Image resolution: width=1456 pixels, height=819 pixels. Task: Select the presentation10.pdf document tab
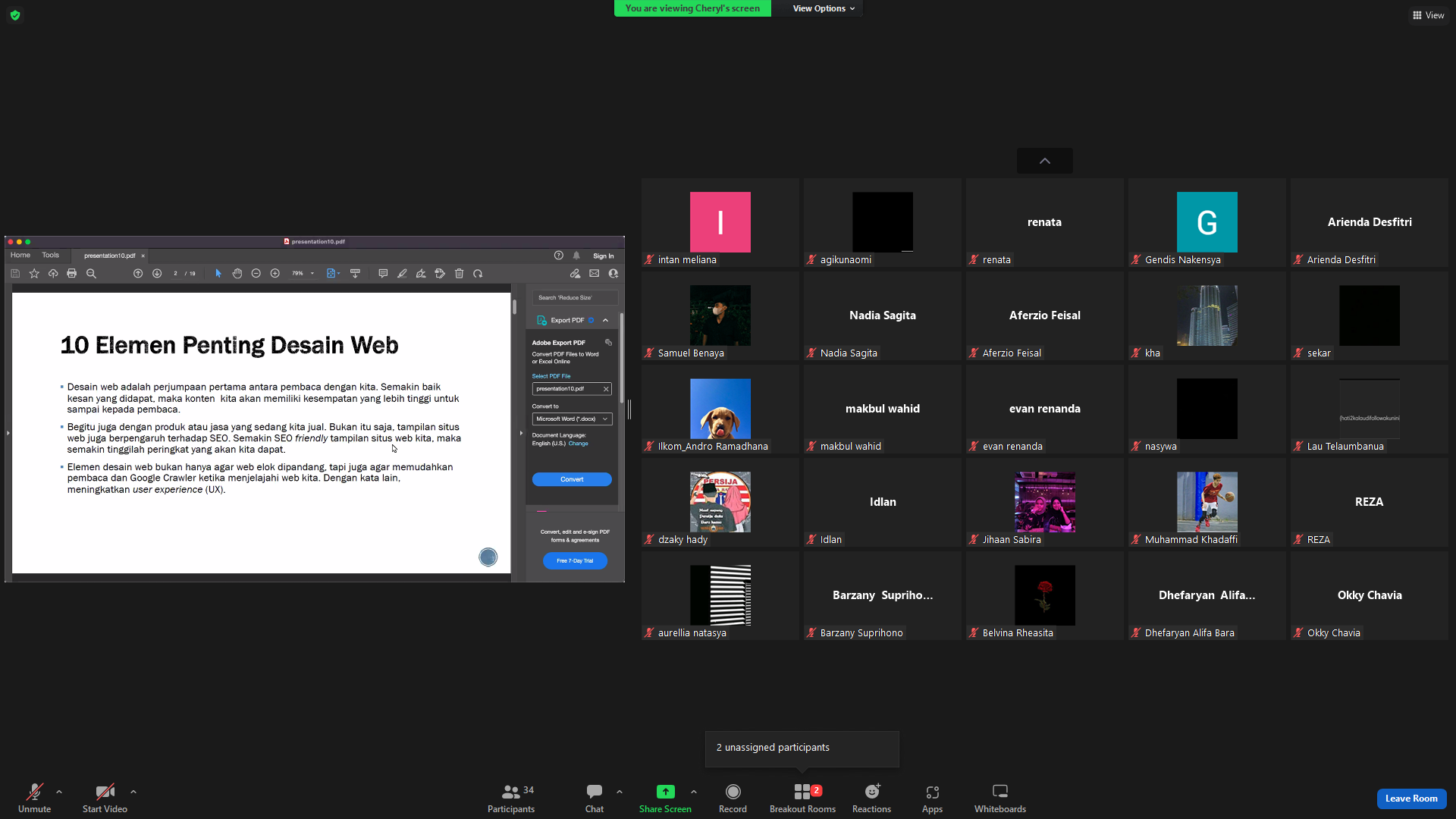pyautogui.click(x=109, y=256)
